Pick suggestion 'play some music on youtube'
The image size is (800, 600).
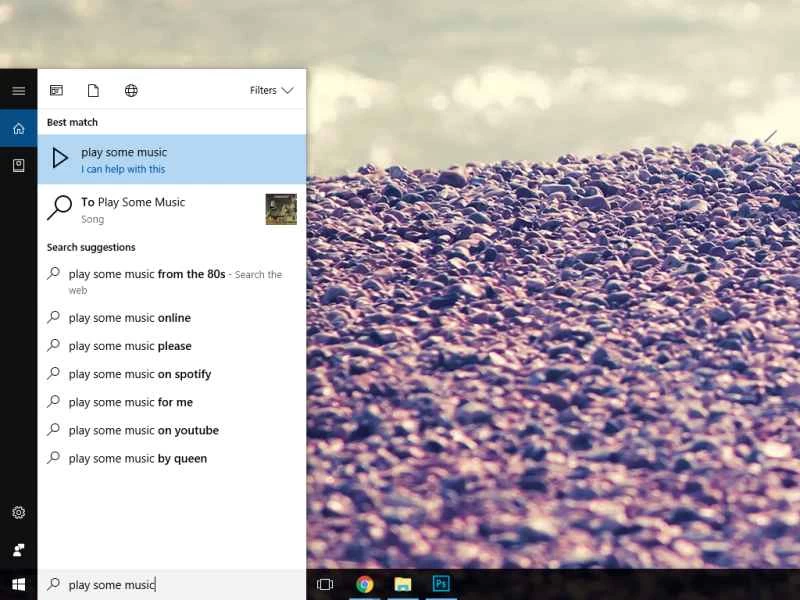point(144,430)
